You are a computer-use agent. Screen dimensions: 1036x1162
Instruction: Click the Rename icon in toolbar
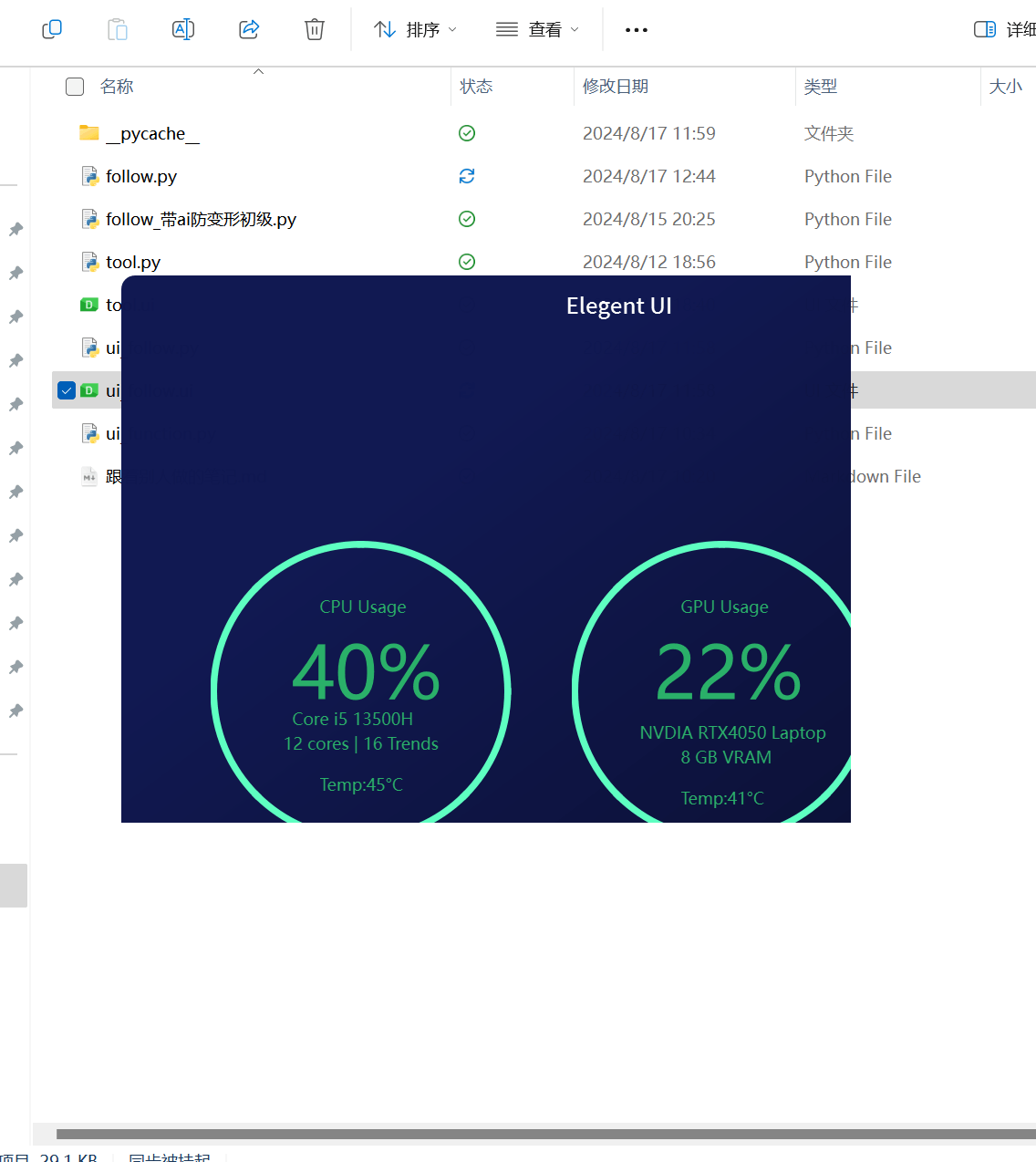pos(183,29)
